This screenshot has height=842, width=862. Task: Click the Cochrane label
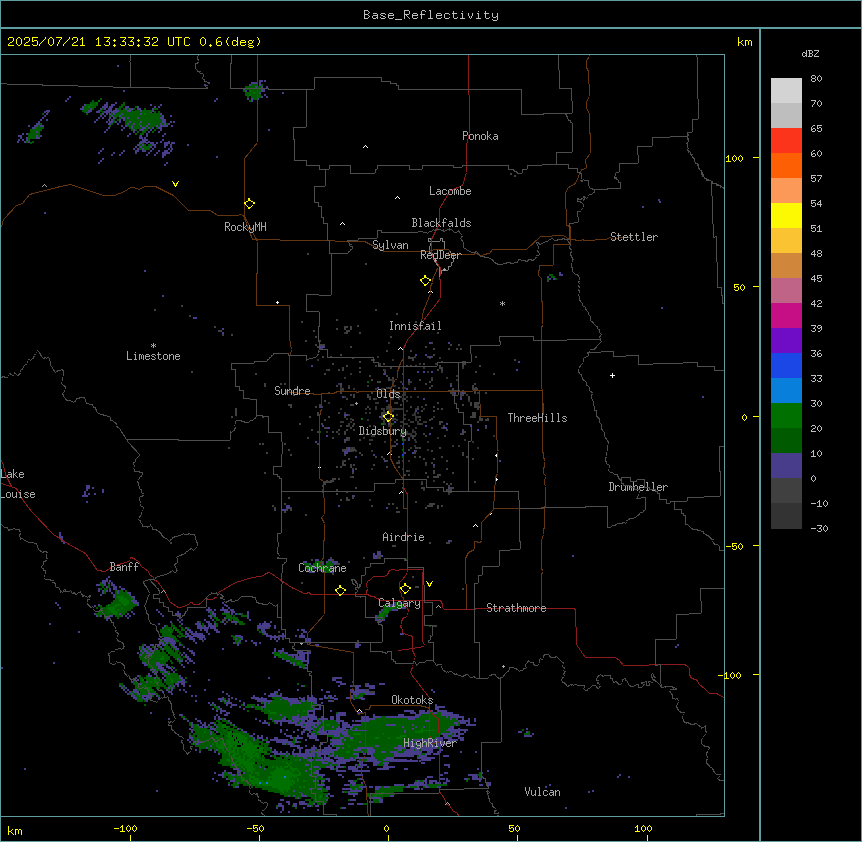(322, 568)
